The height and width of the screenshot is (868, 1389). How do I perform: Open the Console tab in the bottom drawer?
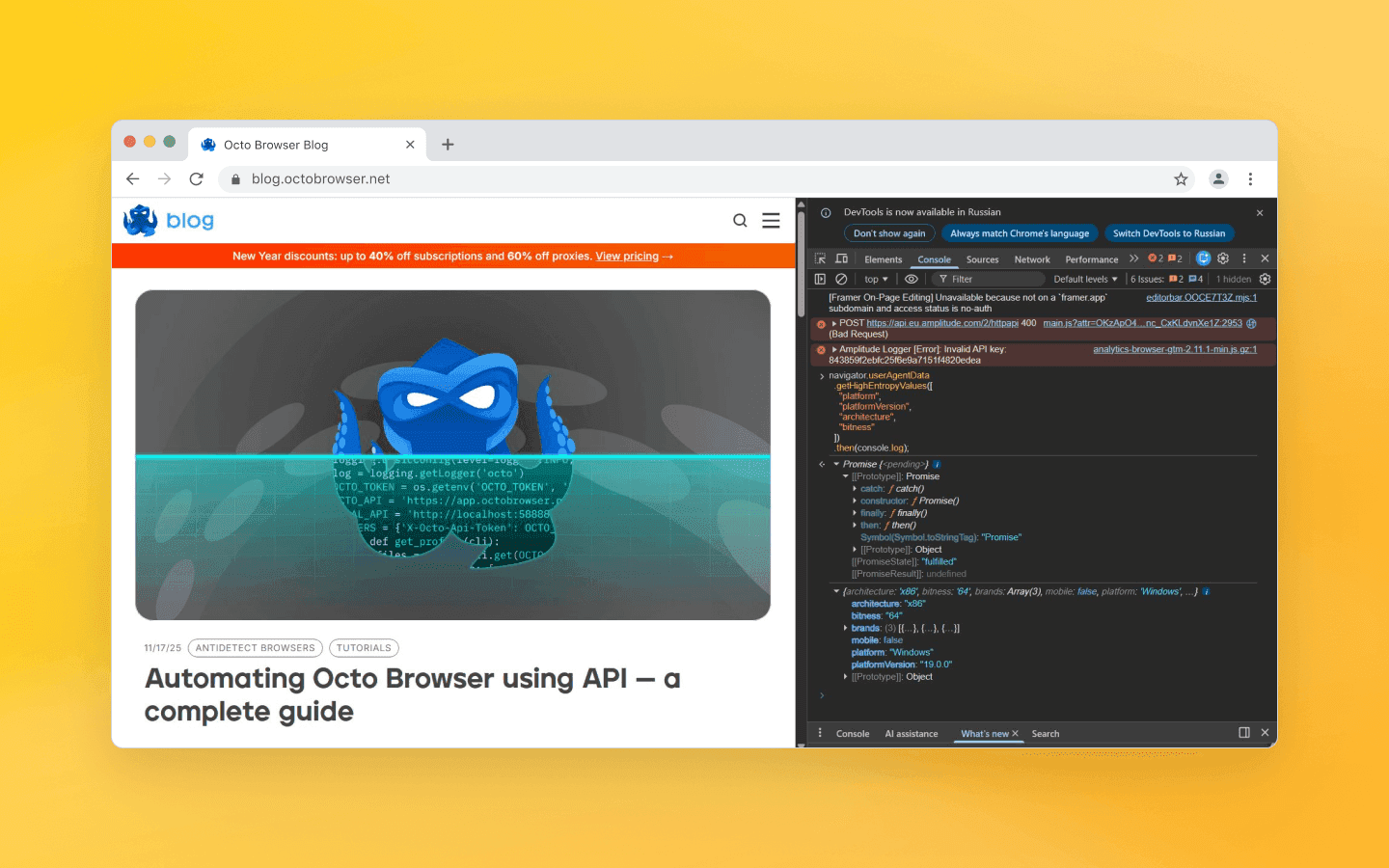(853, 734)
